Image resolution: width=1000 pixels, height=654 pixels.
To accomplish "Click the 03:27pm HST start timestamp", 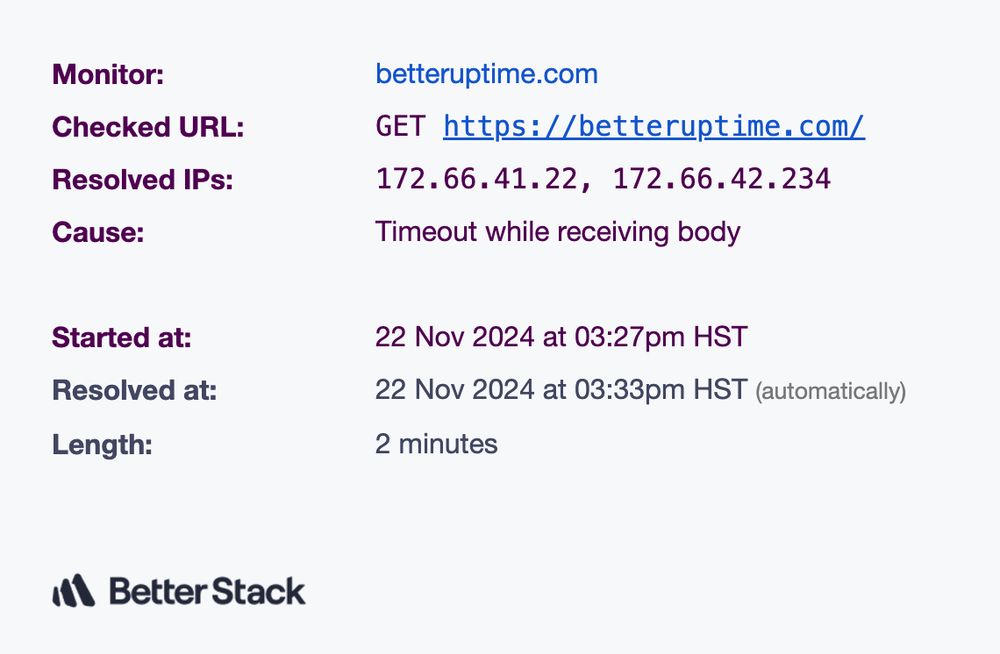I will pyautogui.click(x=660, y=337).
